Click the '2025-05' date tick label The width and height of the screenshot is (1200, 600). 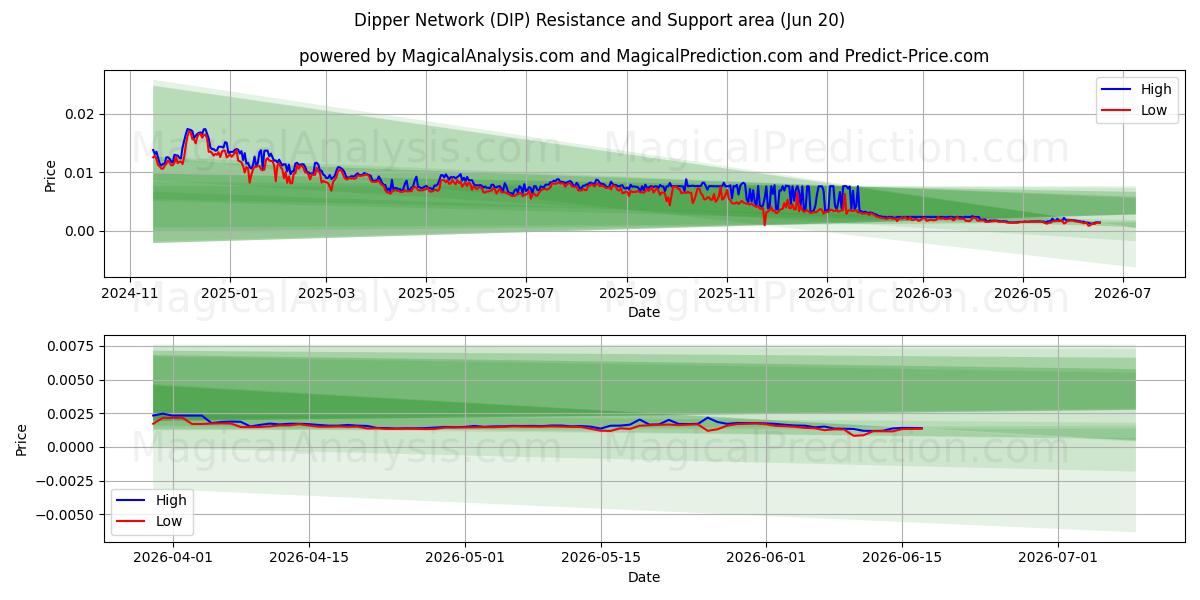click(427, 294)
